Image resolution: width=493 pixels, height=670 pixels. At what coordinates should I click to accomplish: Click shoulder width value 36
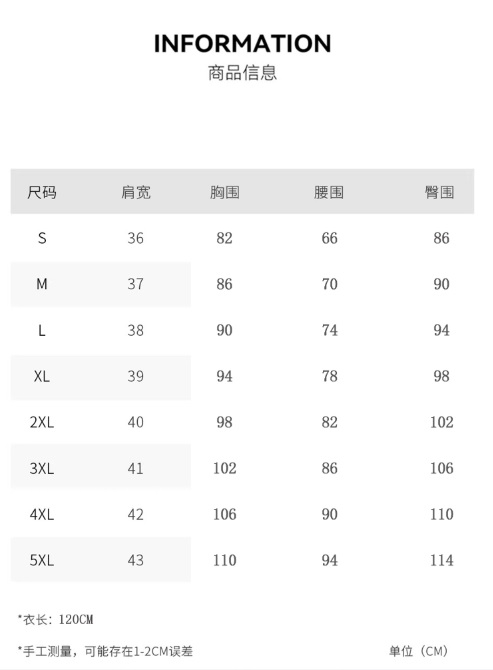(135, 238)
